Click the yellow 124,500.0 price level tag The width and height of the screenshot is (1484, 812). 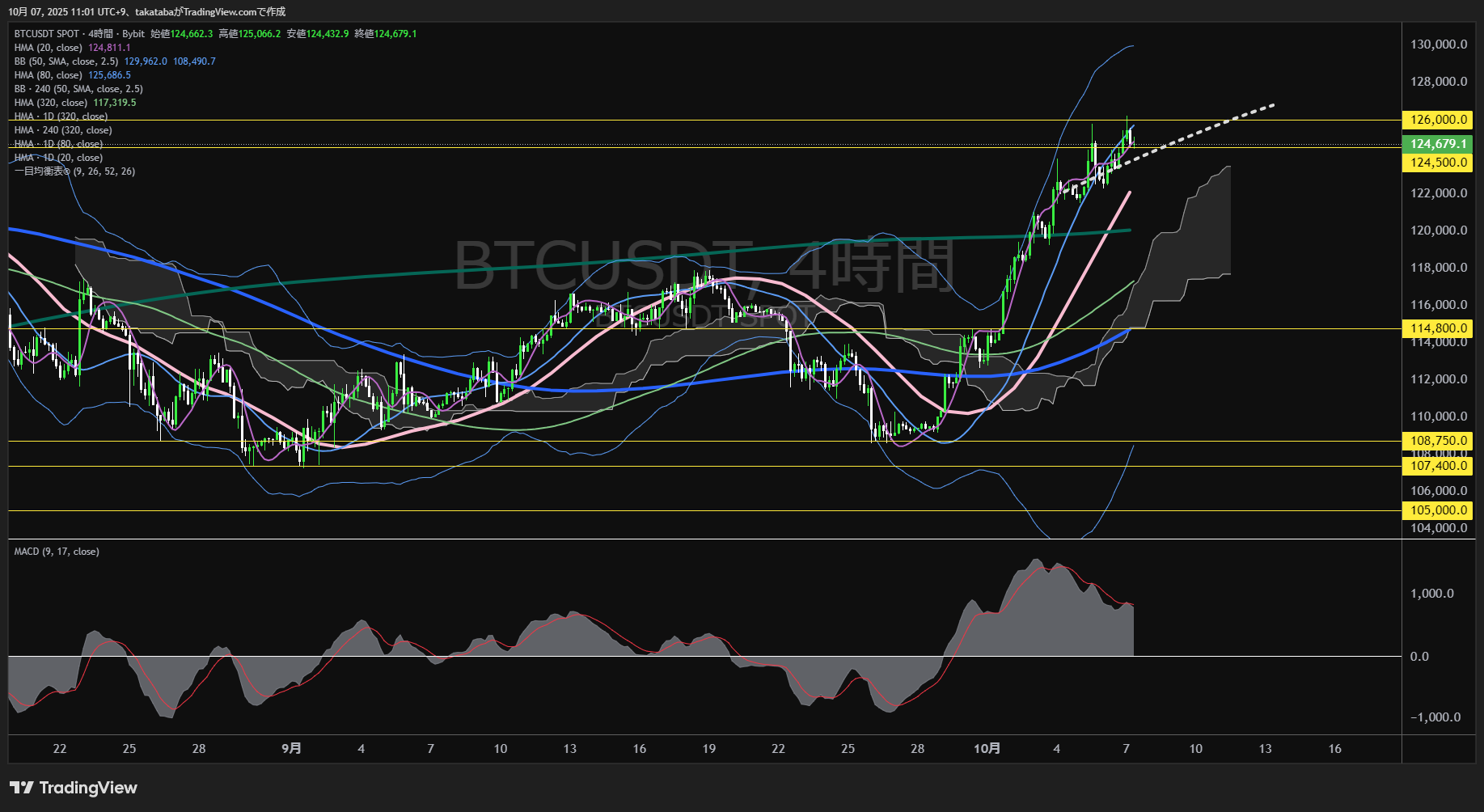pyautogui.click(x=1438, y=163)
